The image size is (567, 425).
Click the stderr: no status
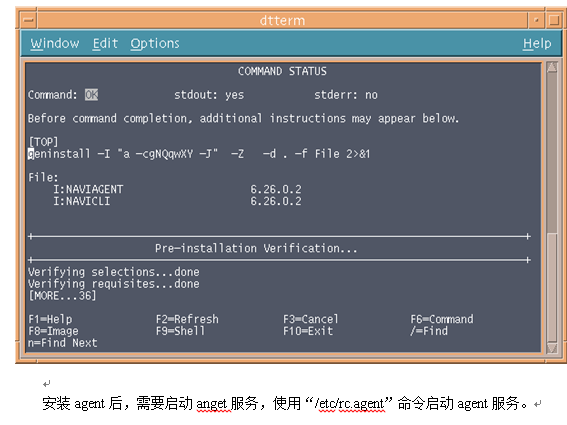coord(346,95)
